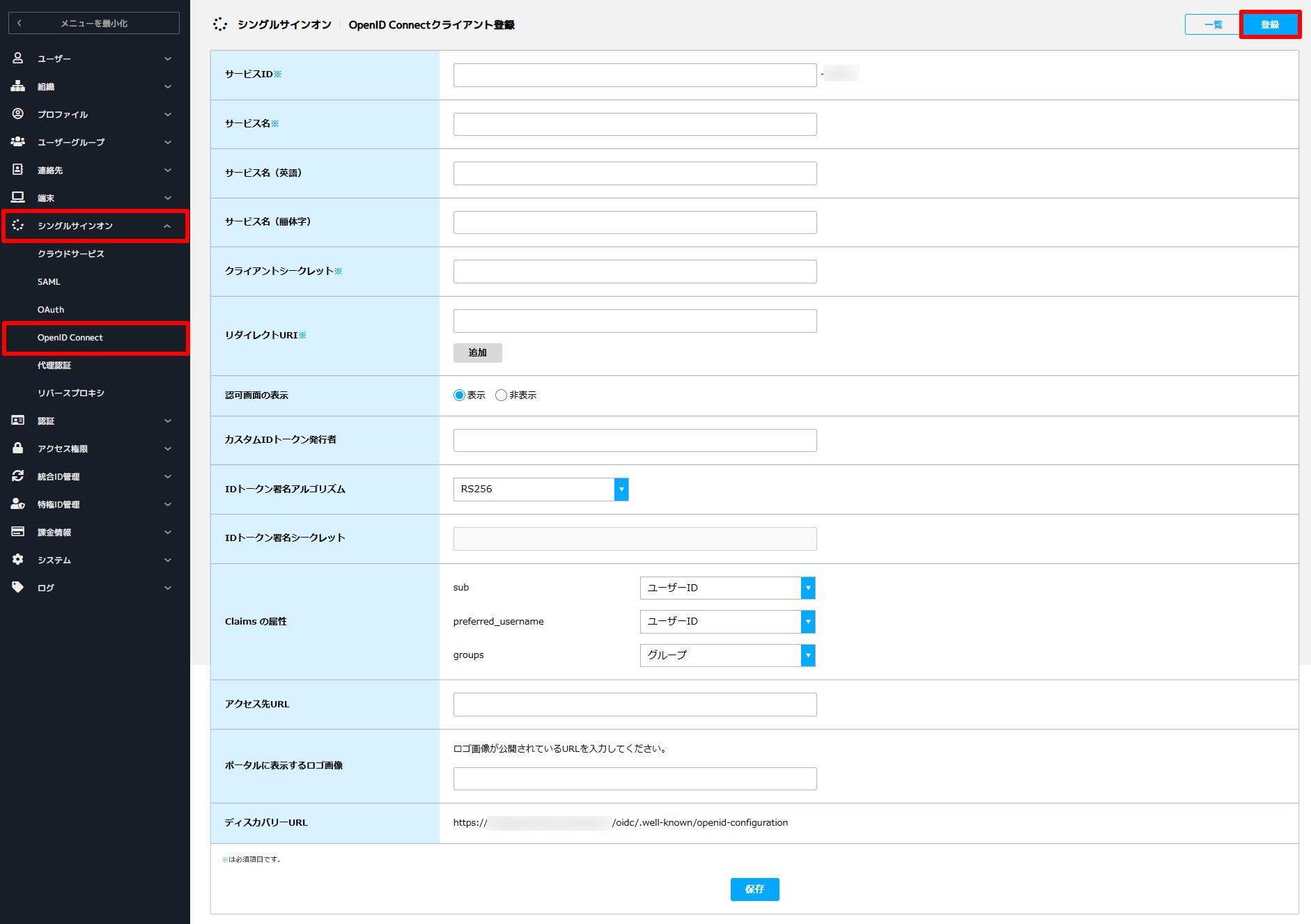
Task: Collapse the シングルサインオン menu chevron
Action: 167,226
